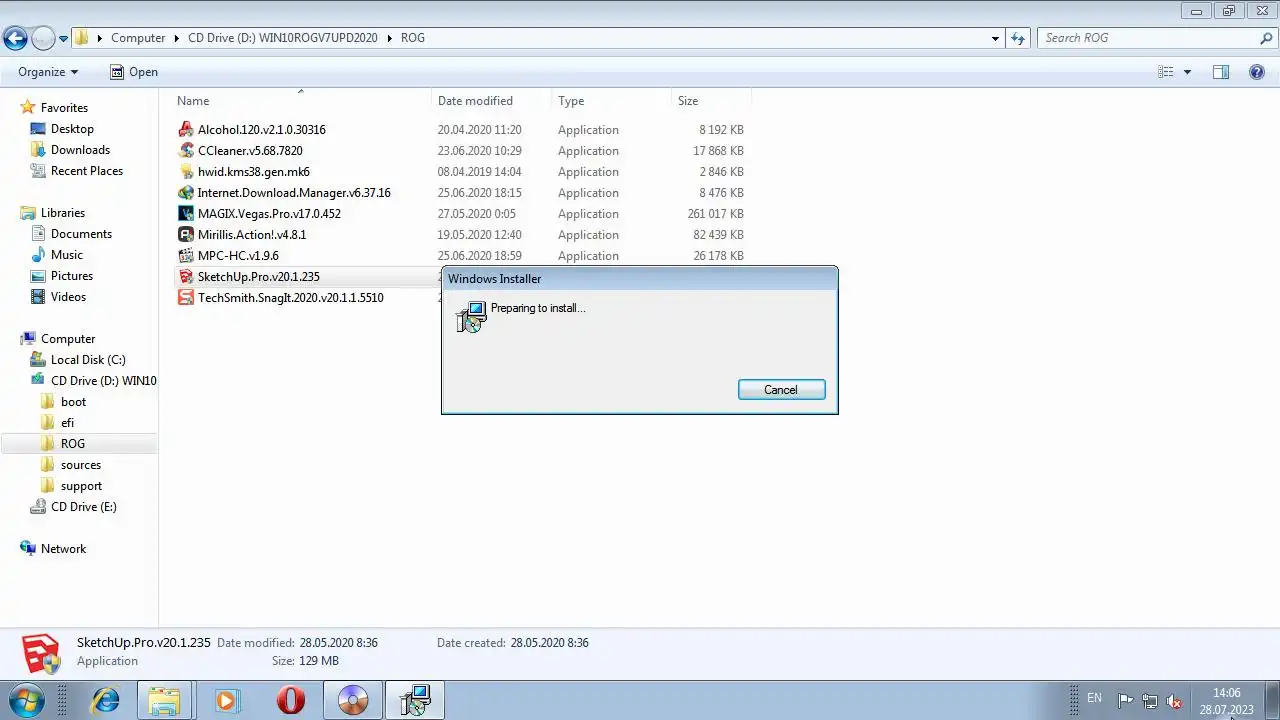The height and width of the screenshot is (720, 1280).
Task: Click the search magnifier icon
Action: pyautogui.click(x=1266, y=38)
